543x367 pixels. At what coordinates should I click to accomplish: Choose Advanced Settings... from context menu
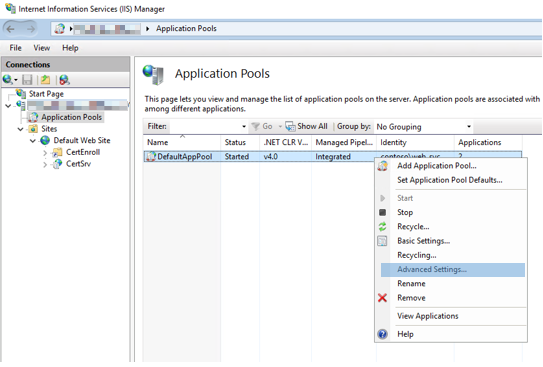[x=453, y=269]
